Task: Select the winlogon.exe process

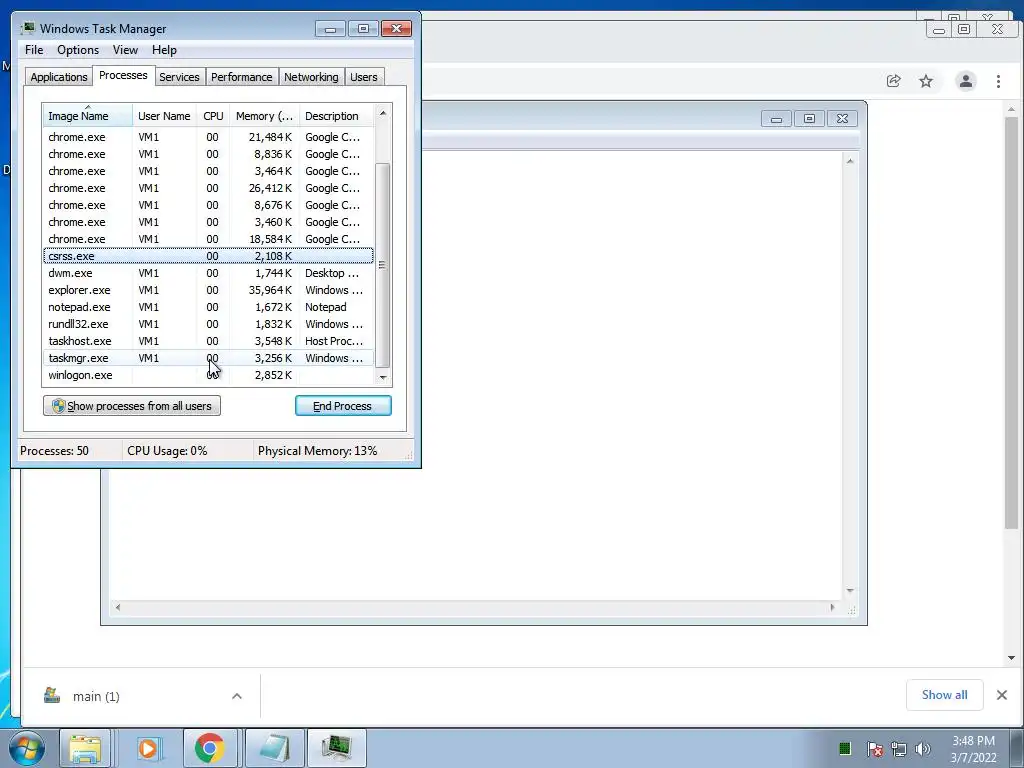Action: point(208,375)
